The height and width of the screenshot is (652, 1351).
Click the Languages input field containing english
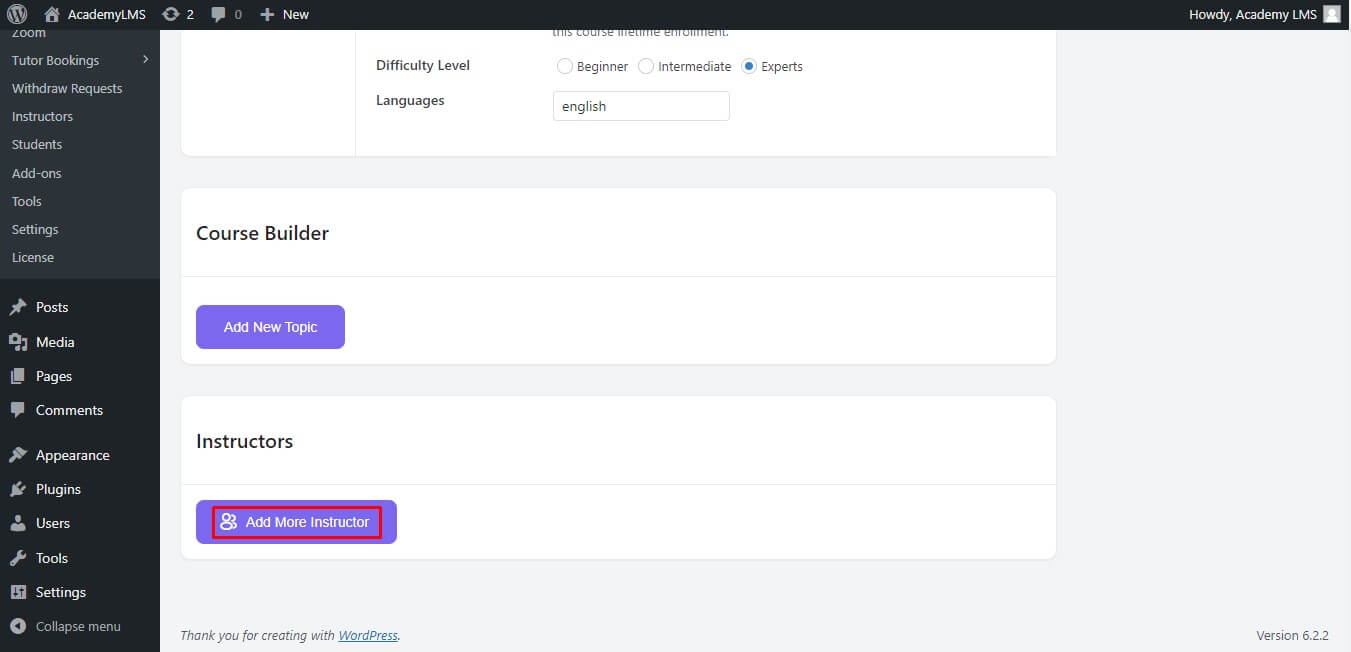(641, 106)
